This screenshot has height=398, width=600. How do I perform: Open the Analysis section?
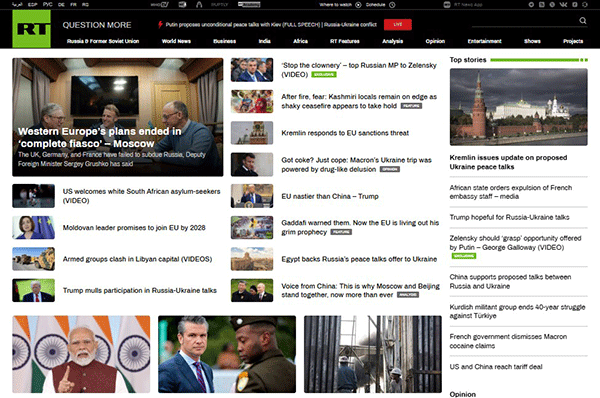coord(393,41)
